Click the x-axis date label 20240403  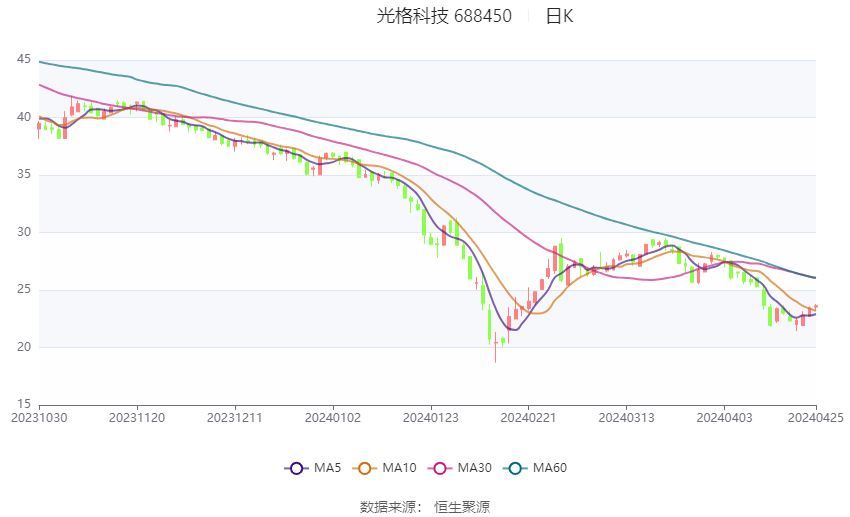[x=724, y=418]
